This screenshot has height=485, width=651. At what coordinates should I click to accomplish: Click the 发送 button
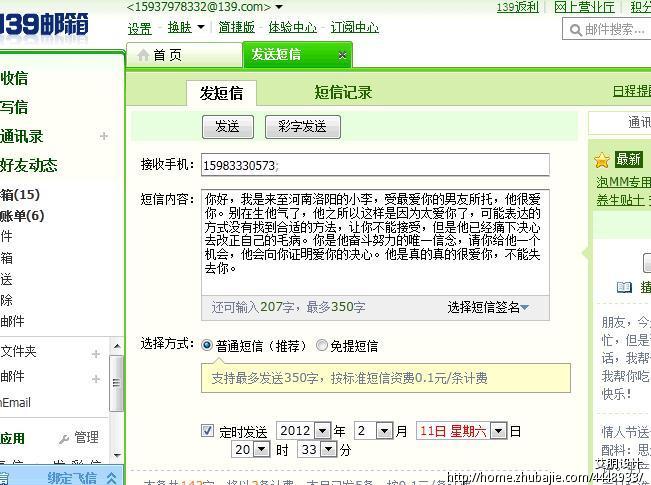click(x=228, y=127)
